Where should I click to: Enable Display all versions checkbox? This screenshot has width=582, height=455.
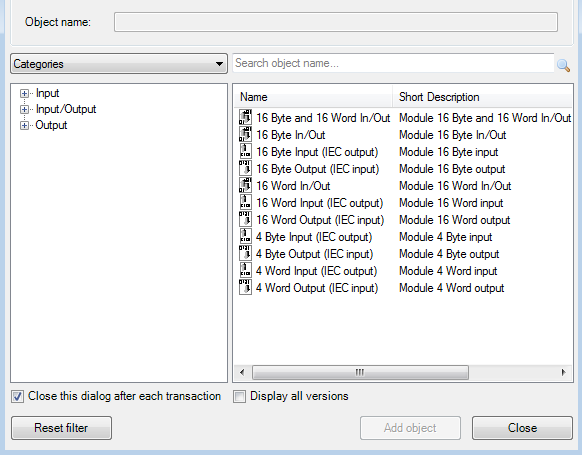[239, 396]
